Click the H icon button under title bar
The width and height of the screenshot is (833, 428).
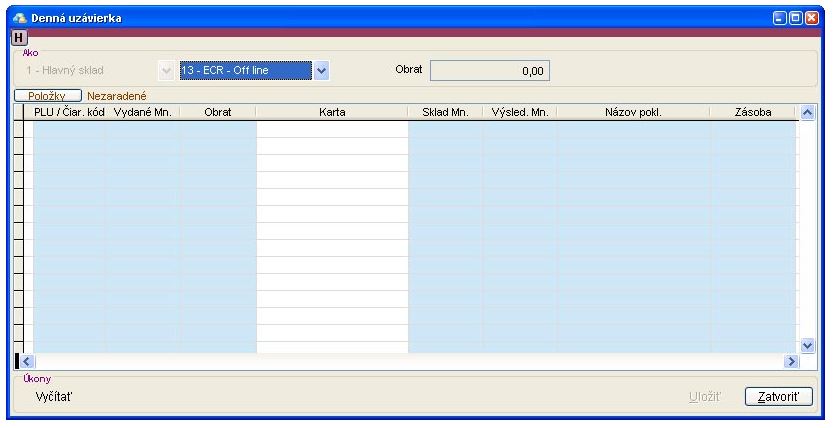[18, 37]
